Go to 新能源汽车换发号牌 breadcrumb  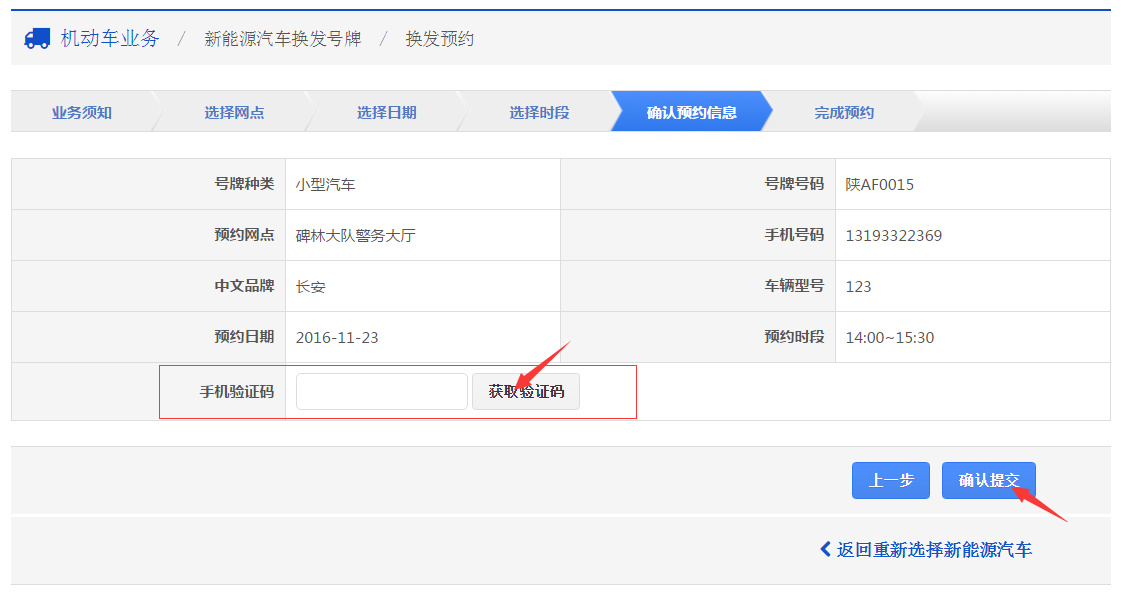pos(282,39)
